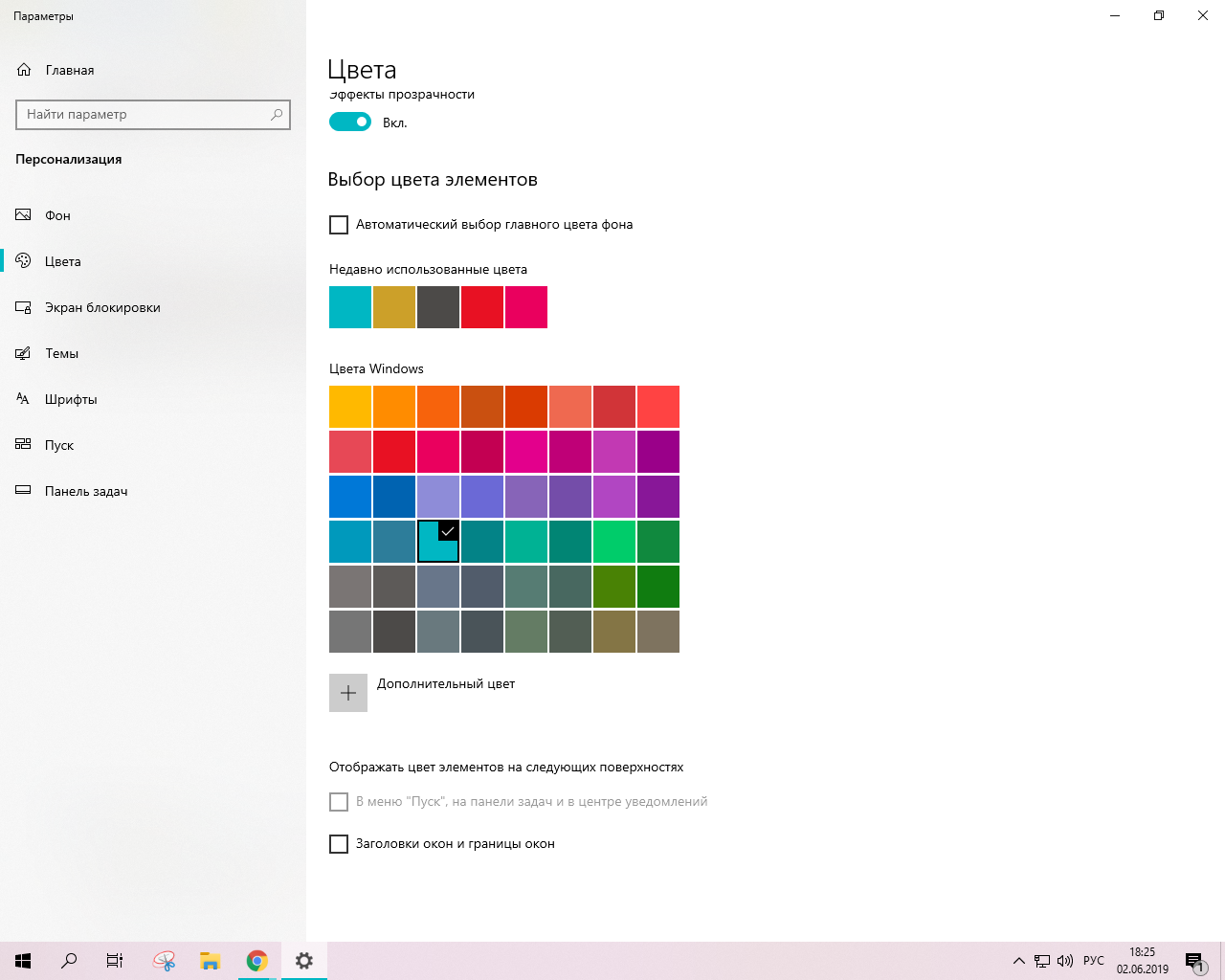The width and height of the screenshot is (1225, 980).
Task: Pick the recent pink-crimson swatch
Action: click(x=526, y=307)
